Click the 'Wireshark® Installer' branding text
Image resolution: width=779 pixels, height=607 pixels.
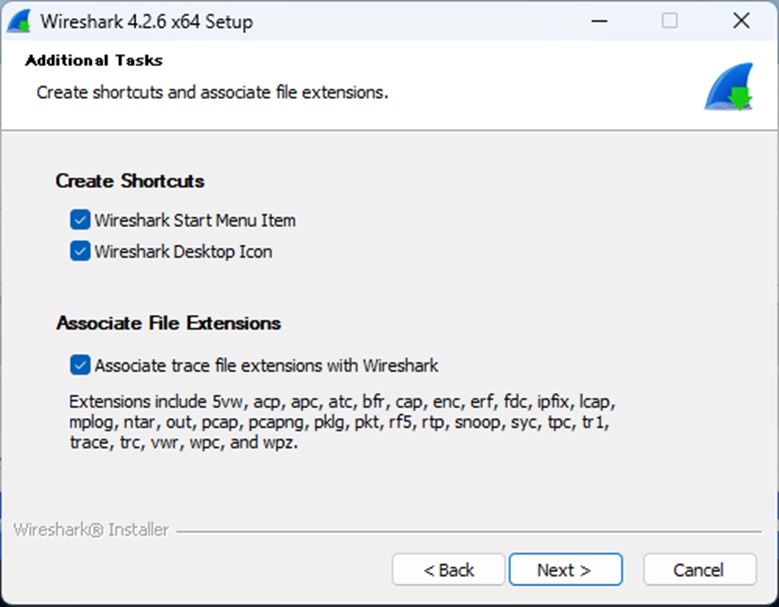tap(91, 530)
